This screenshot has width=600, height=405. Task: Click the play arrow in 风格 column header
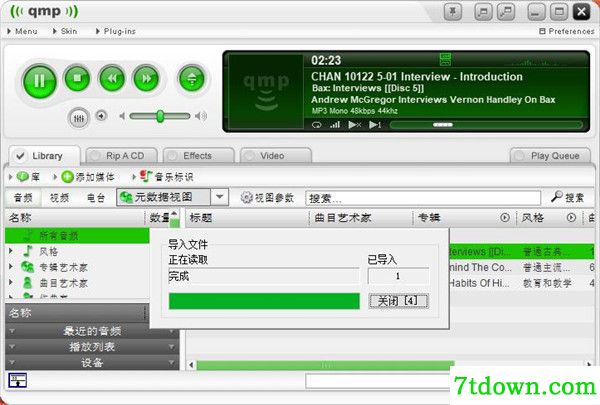[x=571, y=218]
